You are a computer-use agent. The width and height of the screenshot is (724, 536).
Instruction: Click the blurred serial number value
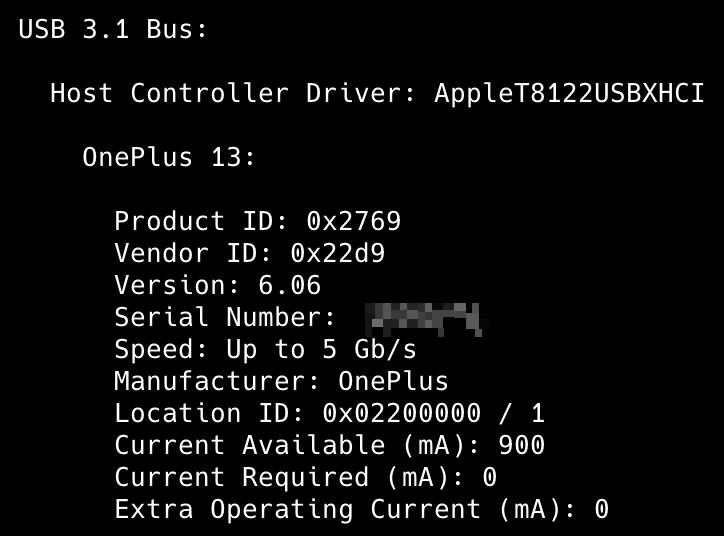[424, 317]
